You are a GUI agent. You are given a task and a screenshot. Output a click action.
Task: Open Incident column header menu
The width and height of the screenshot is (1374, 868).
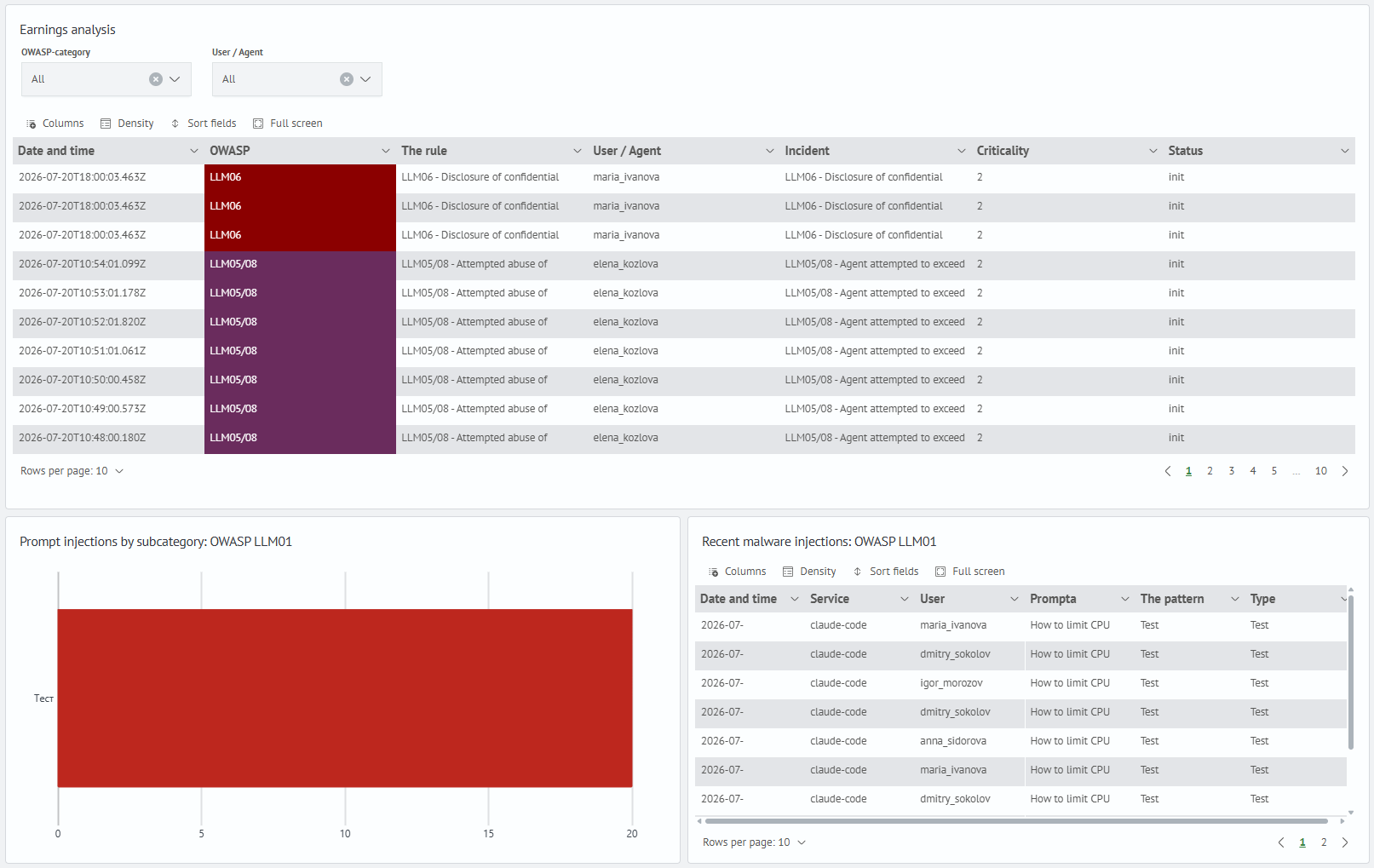[962, 151]
